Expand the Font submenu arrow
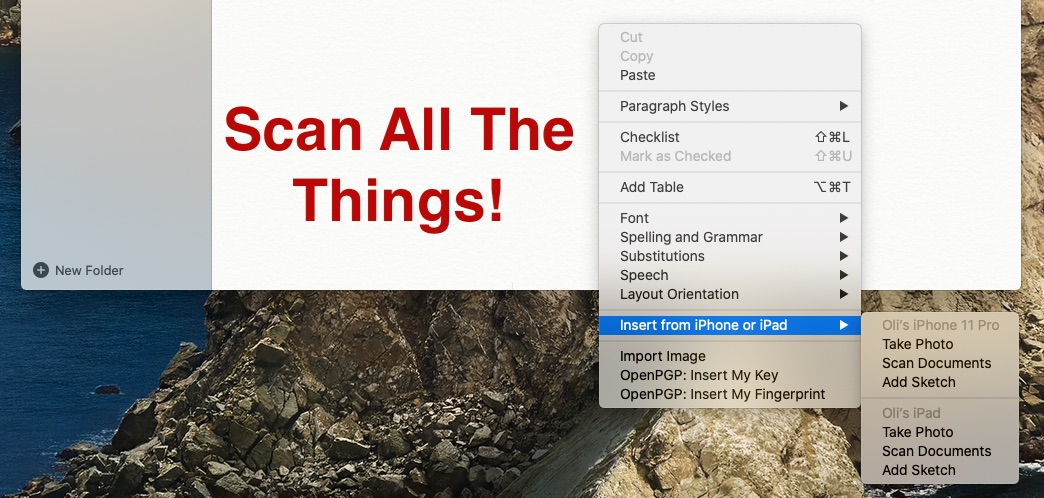The image size is (1044, 498). tap(844, 218)
